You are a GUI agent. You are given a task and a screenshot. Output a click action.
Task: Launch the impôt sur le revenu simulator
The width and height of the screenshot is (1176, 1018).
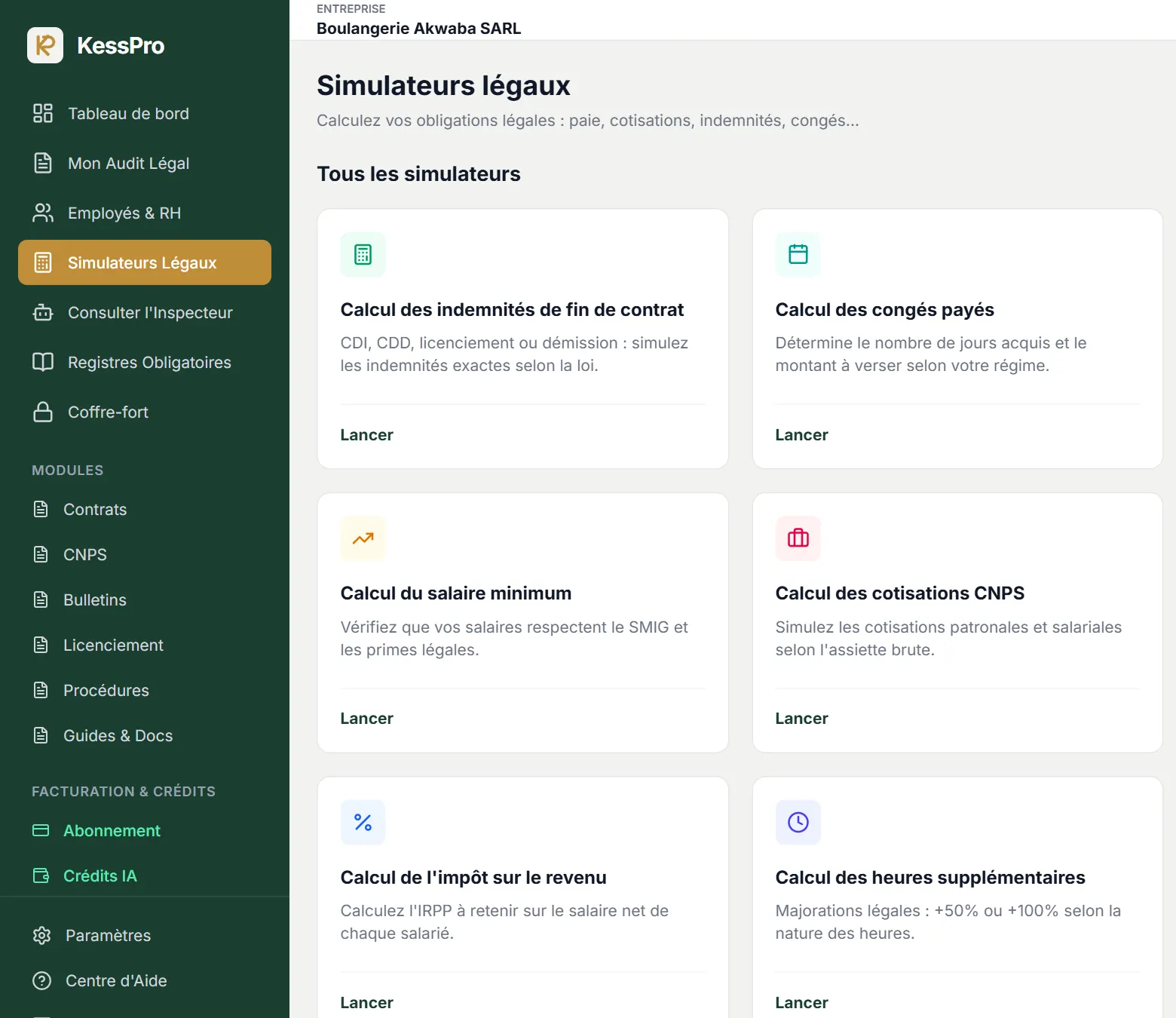[366, 1003]
